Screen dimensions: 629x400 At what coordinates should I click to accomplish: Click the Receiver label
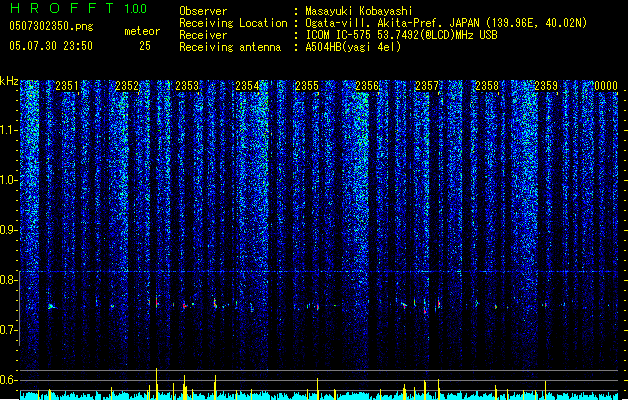point(203,35)
